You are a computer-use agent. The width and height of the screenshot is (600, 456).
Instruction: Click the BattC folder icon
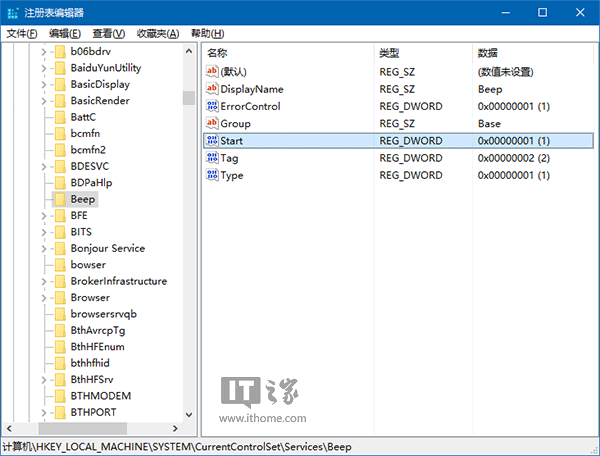[x=60, y=117]
